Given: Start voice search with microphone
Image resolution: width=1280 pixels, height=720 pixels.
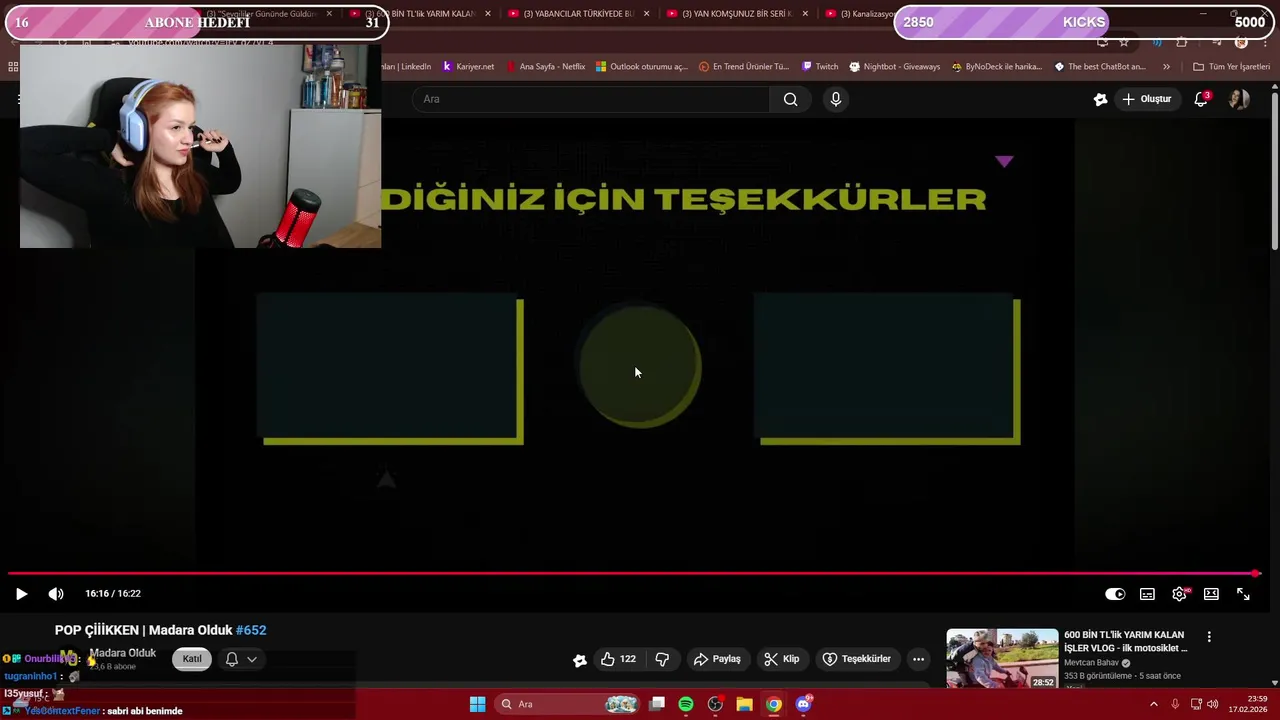Looking at the screenshot, I should 836,99.
